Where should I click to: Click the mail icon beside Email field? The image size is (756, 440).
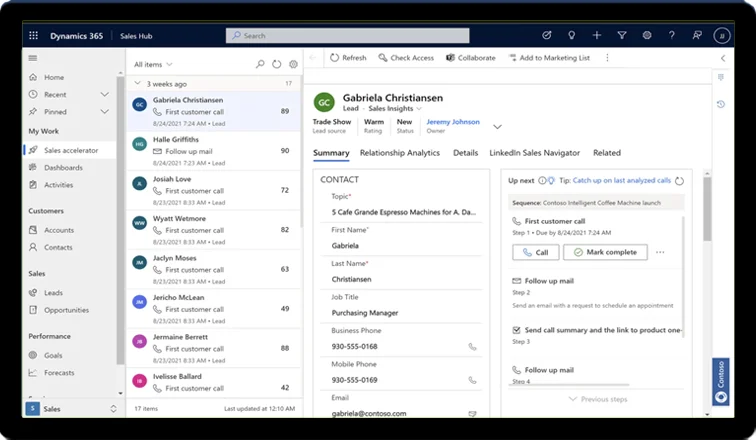coord(472,413)
